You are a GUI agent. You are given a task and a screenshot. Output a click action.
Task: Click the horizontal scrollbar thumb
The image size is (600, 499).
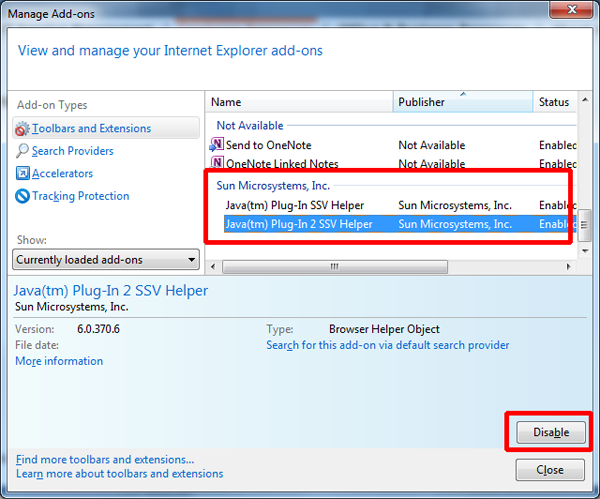coord(335,266)
